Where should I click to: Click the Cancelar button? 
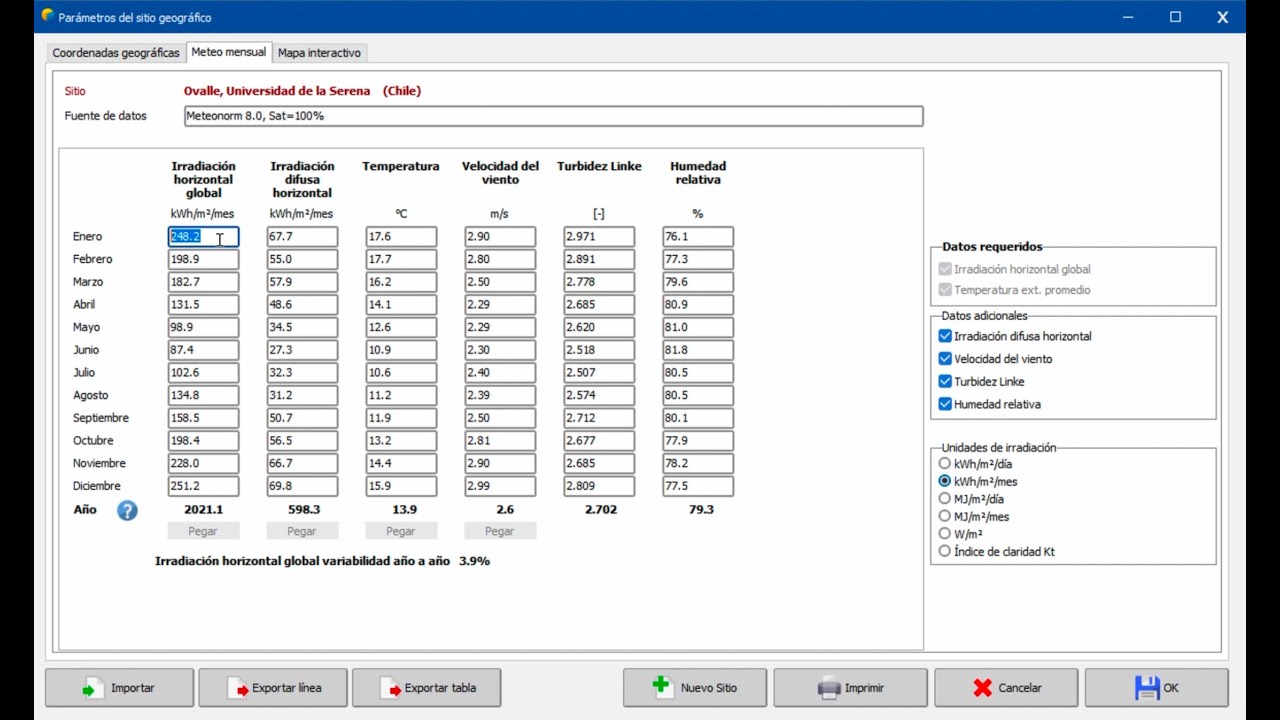coord(1006,688)
